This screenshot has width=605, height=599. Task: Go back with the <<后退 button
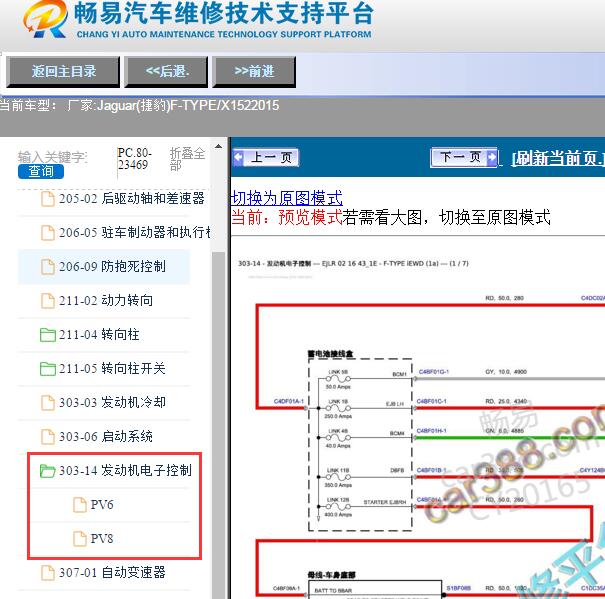point(166,72)
